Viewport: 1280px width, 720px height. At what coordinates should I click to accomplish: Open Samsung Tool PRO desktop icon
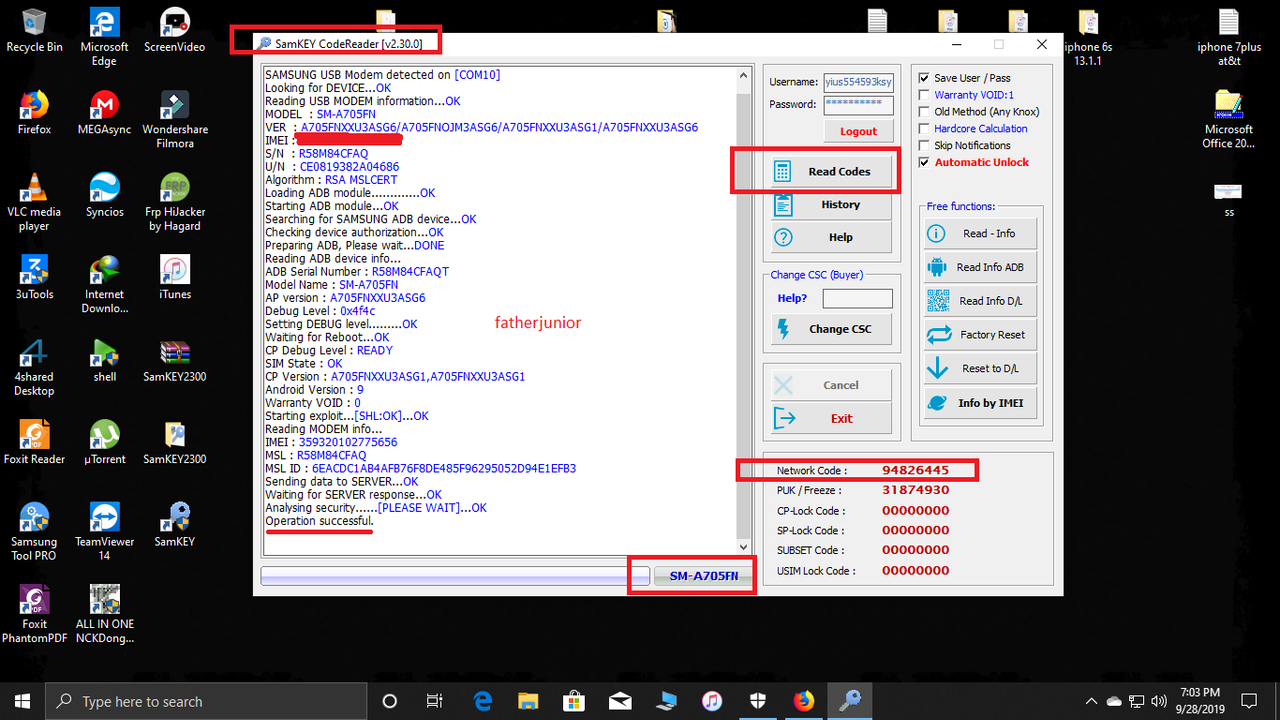[34, 532]
